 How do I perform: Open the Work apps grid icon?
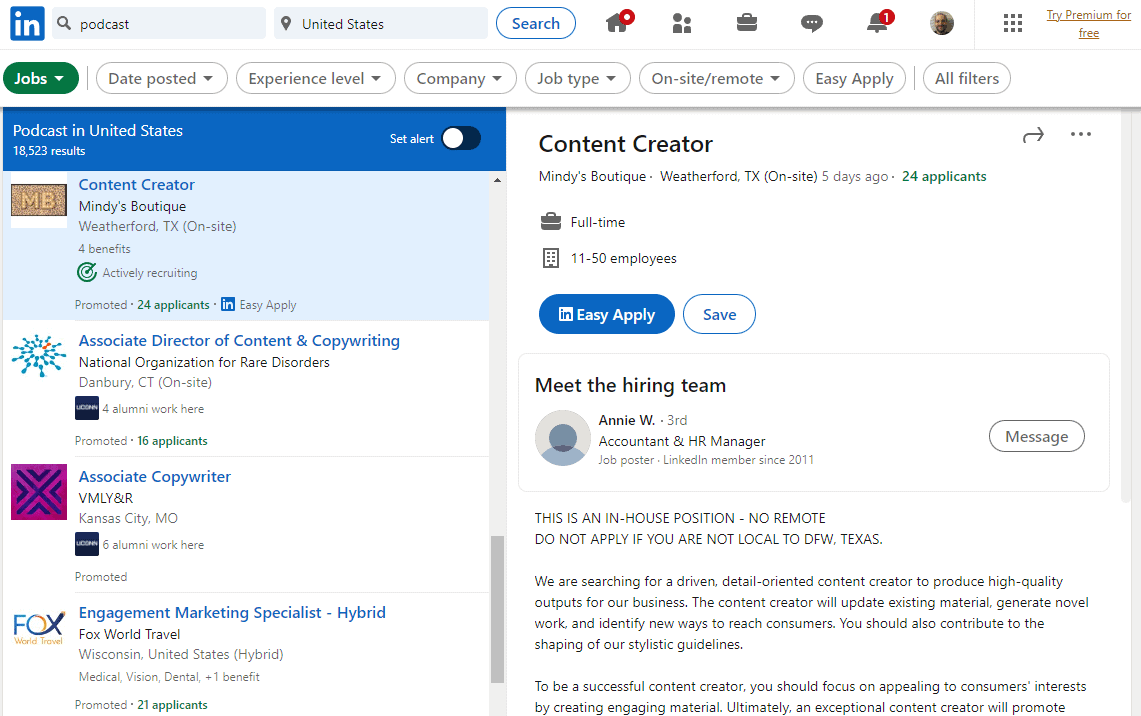tap(1012, 23)
